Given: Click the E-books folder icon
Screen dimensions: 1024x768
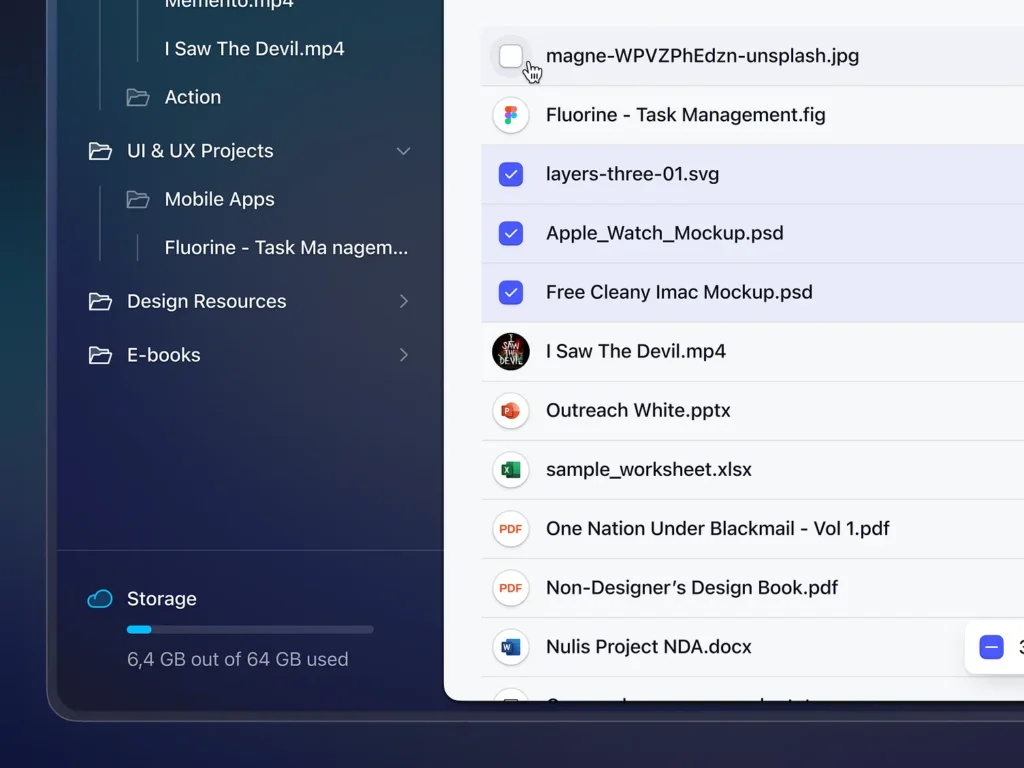Looking at the screenshot, I should pos(100,355).
